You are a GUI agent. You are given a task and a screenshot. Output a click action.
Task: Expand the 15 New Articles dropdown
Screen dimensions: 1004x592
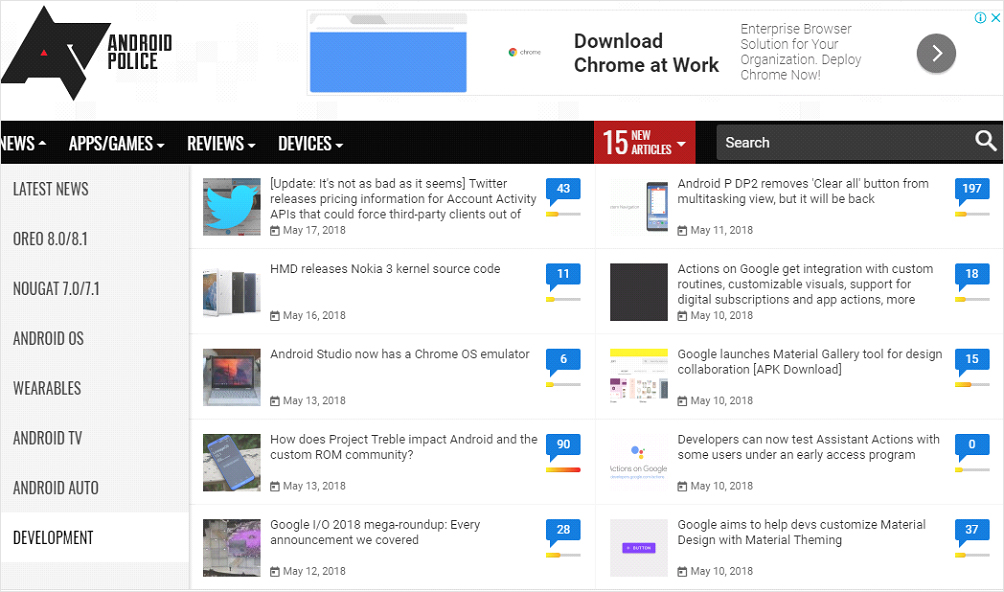[644, 143]
